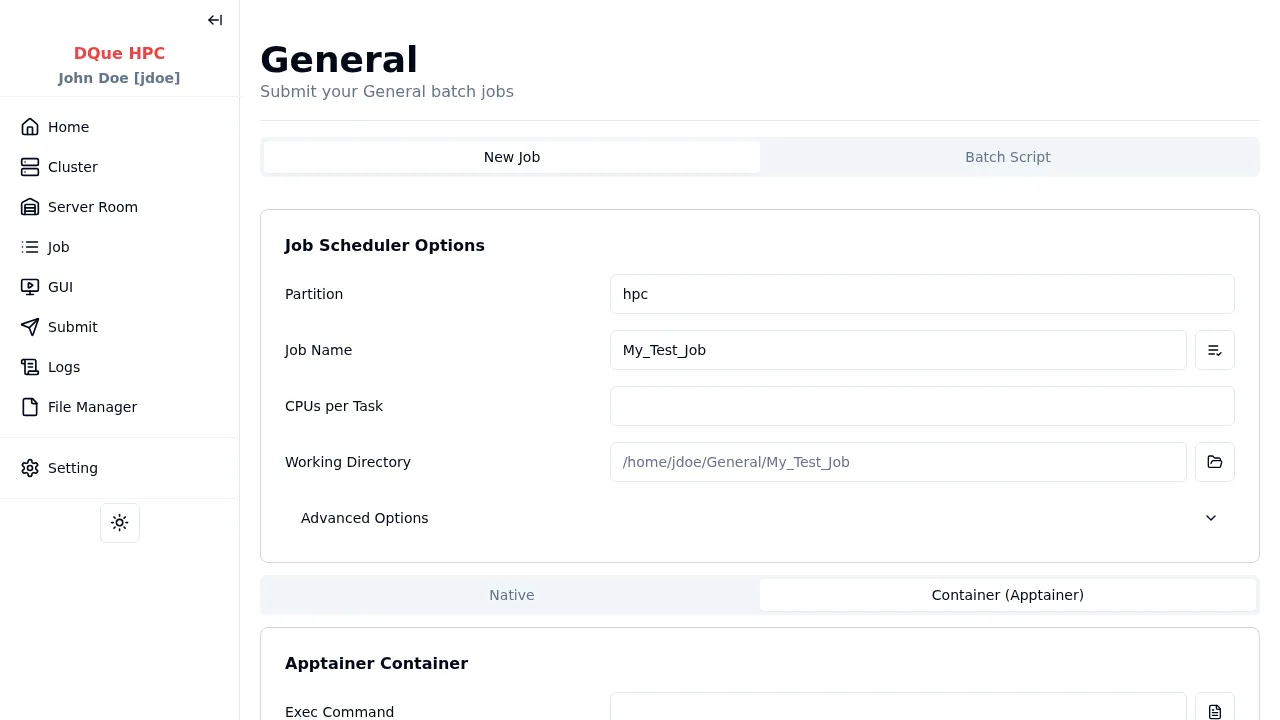Click the CPUs per Task field

point(921,406)
